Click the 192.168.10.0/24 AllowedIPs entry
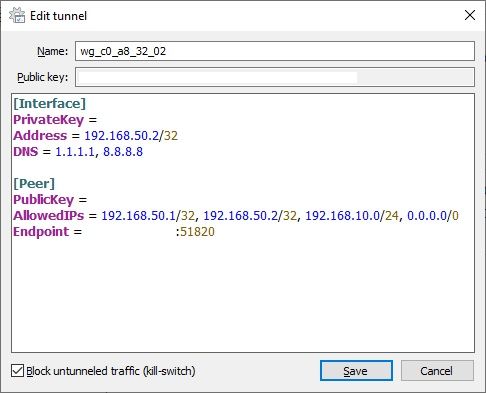The height and width of the screenshot is (393, 486). [x=352, y=216]
